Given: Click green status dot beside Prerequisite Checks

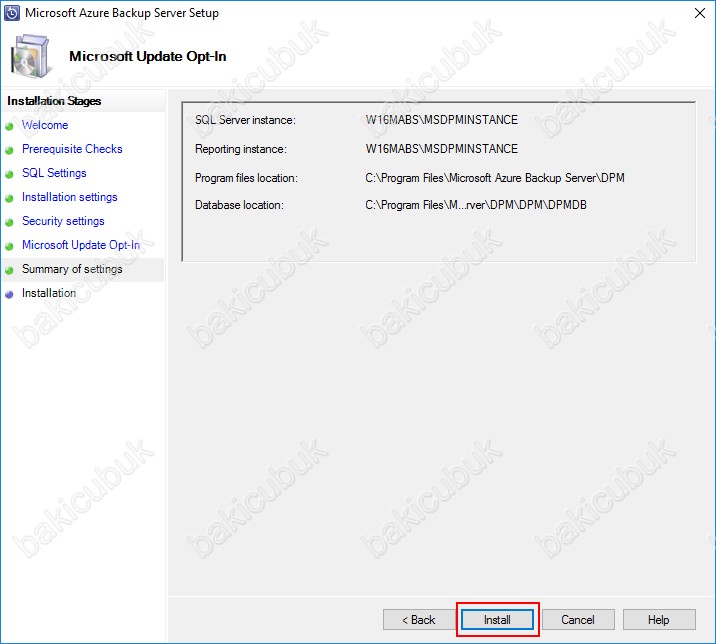Looking at the screenshot, I should (x=9, y=150).
